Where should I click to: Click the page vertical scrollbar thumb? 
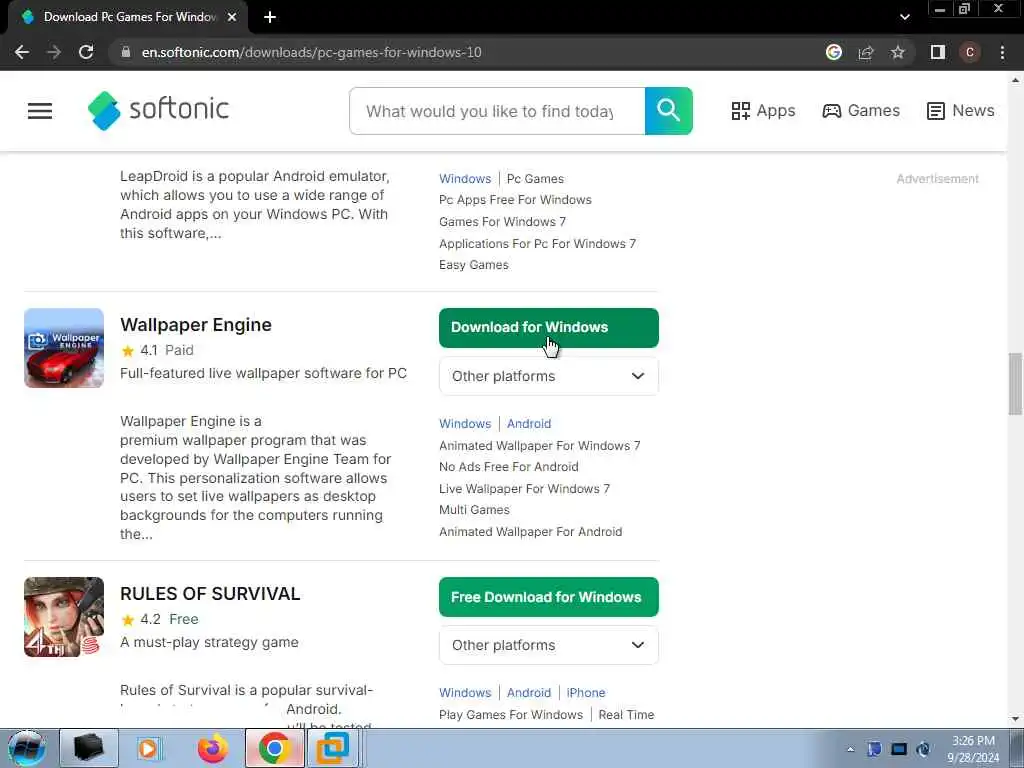[1015, 384]
